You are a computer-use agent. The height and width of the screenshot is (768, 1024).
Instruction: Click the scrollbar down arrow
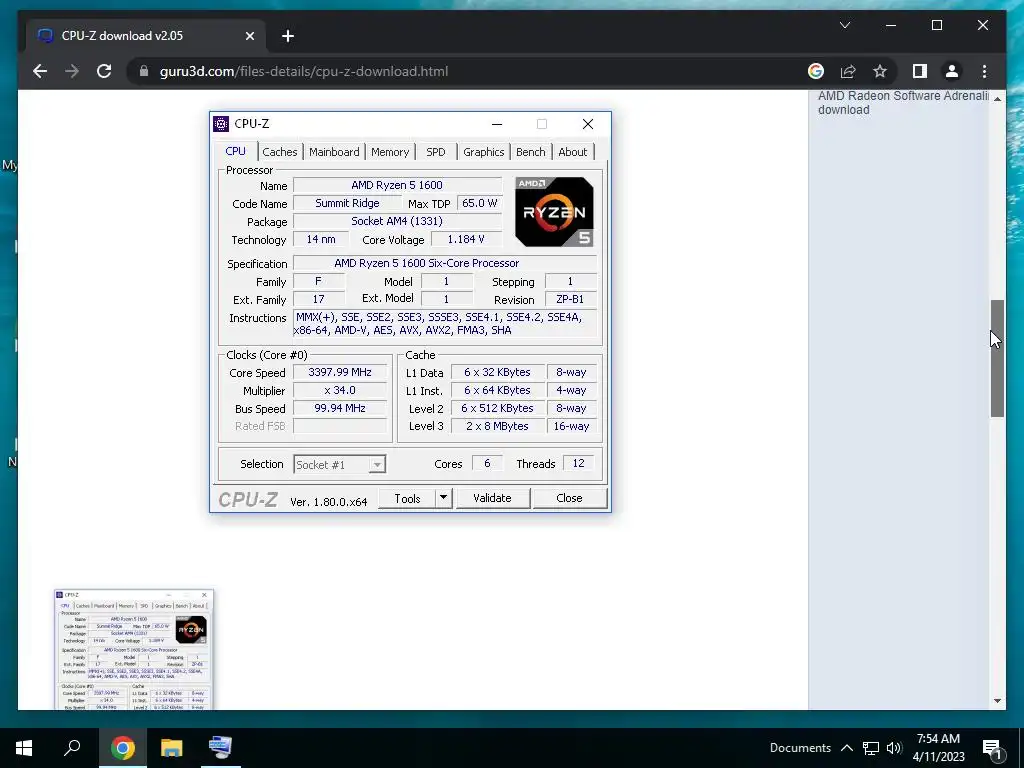997,701
